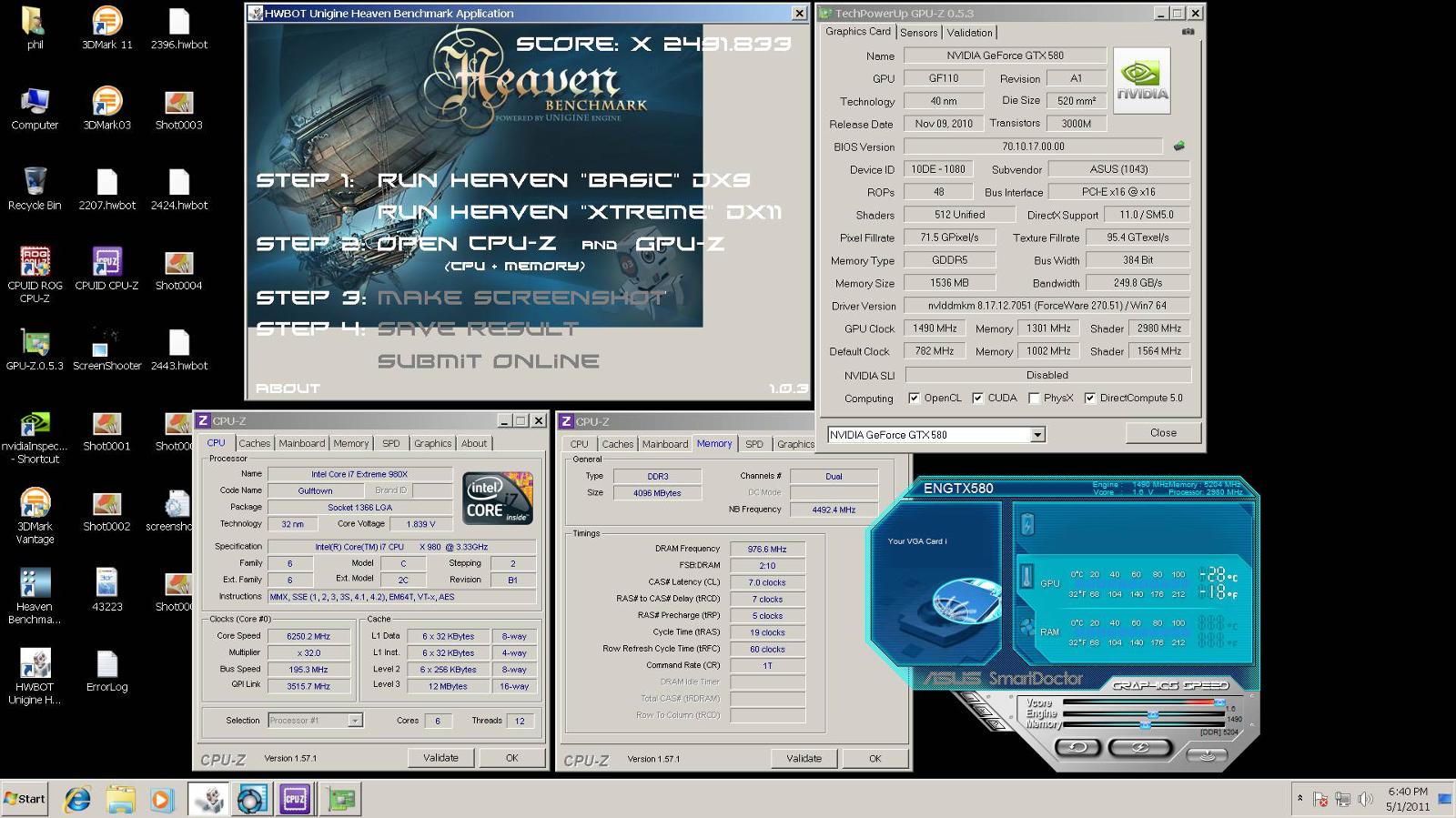Open the Shot0003 image file

(x=178, y=108)
